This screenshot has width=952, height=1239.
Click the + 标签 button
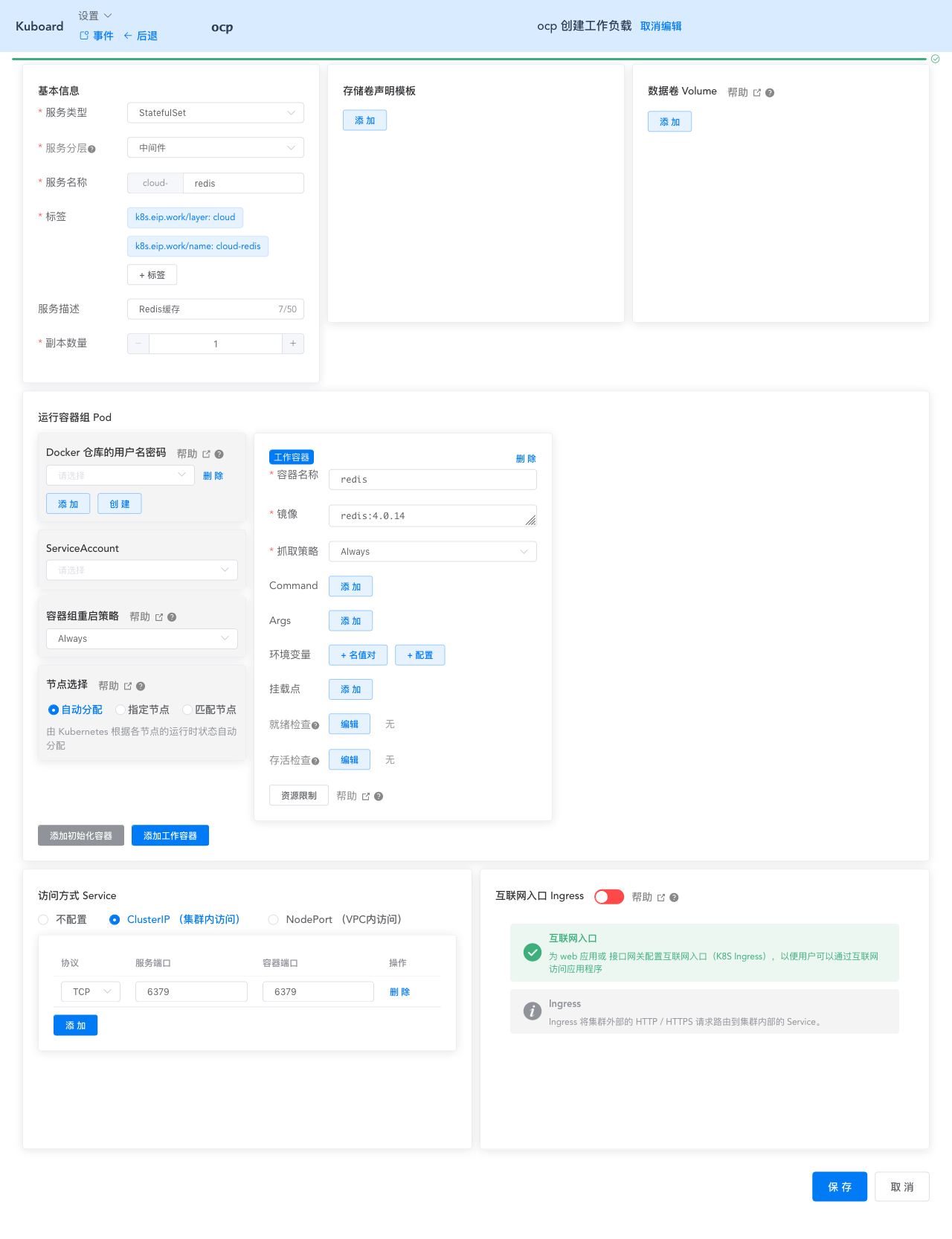tap(152, 275)
